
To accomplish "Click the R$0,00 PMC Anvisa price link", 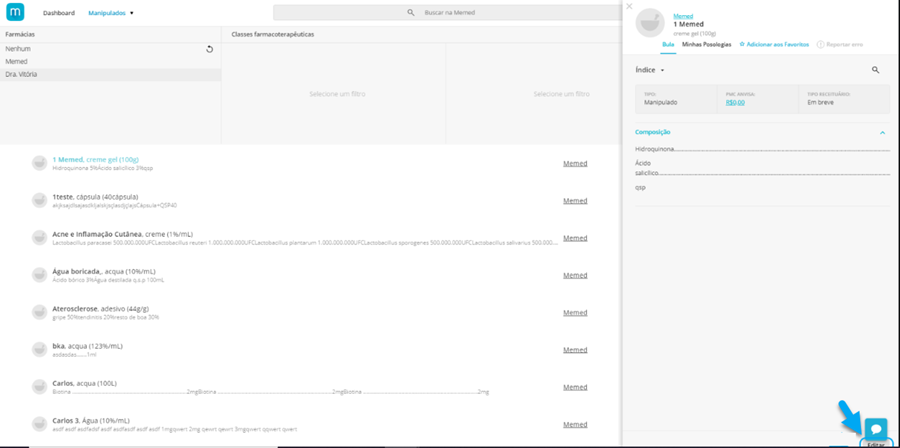I will pyautogui.click(x=735, y=103).
